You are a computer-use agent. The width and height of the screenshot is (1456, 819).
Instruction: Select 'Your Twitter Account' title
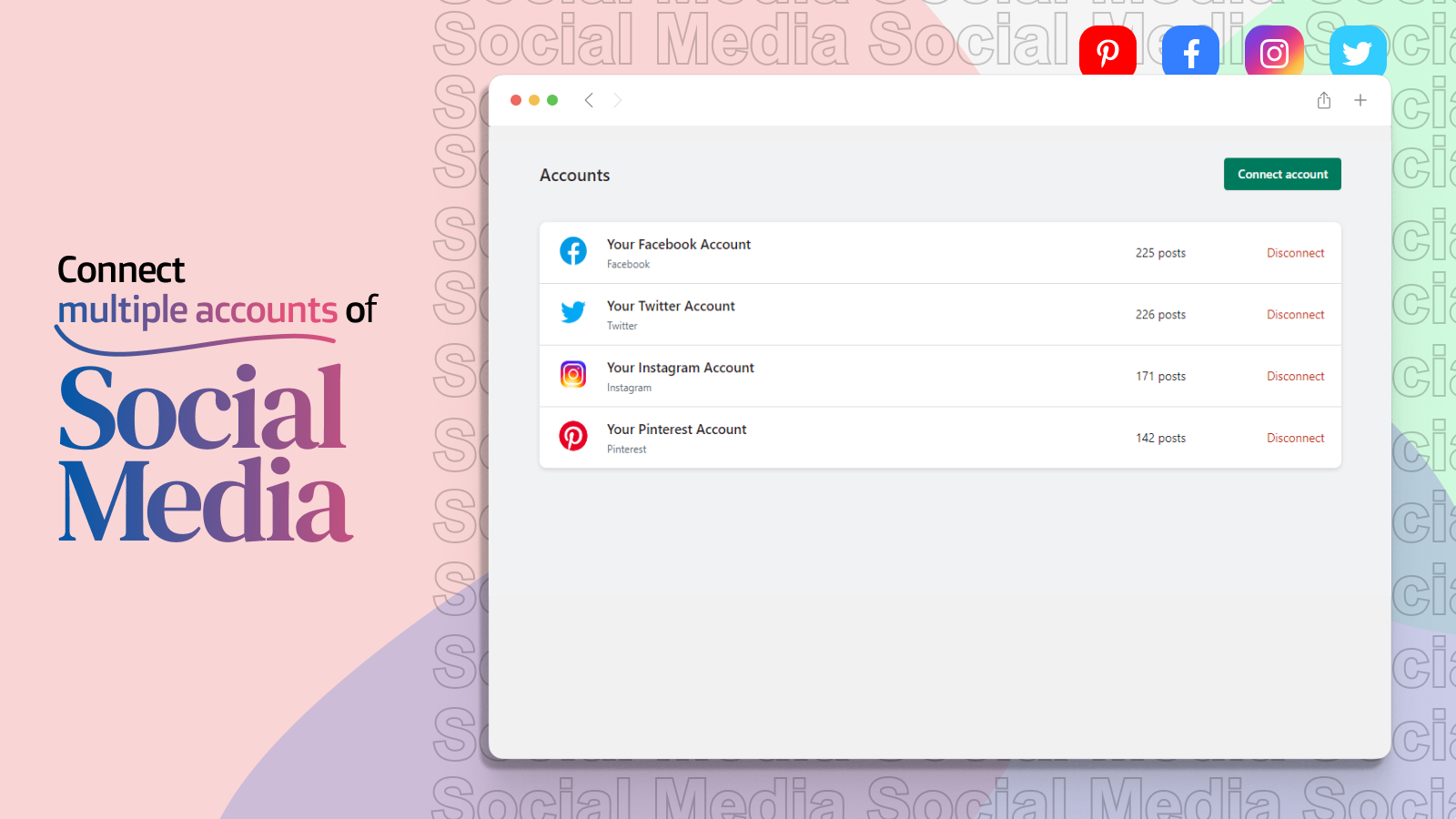[671, 307]
